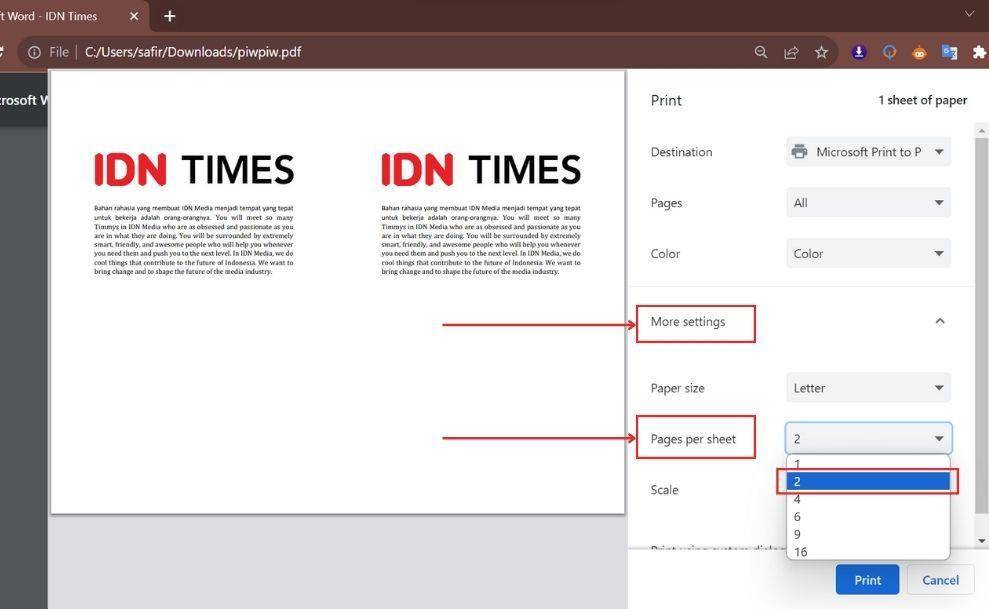
Task: Click the scrollbar up arrow in print panel
Action: tap(981, 130)
